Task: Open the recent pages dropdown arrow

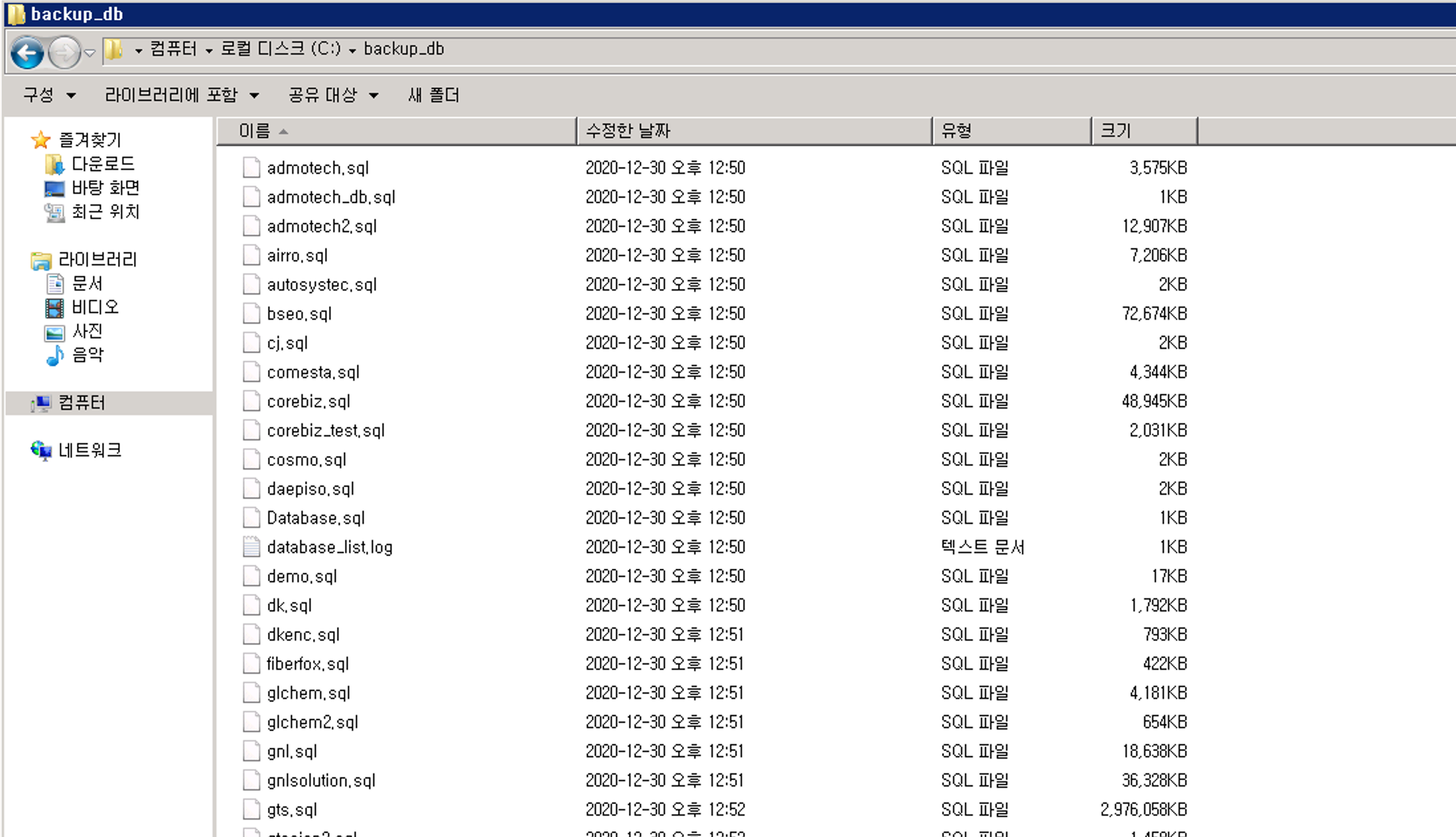Action: tap(90, 52)
